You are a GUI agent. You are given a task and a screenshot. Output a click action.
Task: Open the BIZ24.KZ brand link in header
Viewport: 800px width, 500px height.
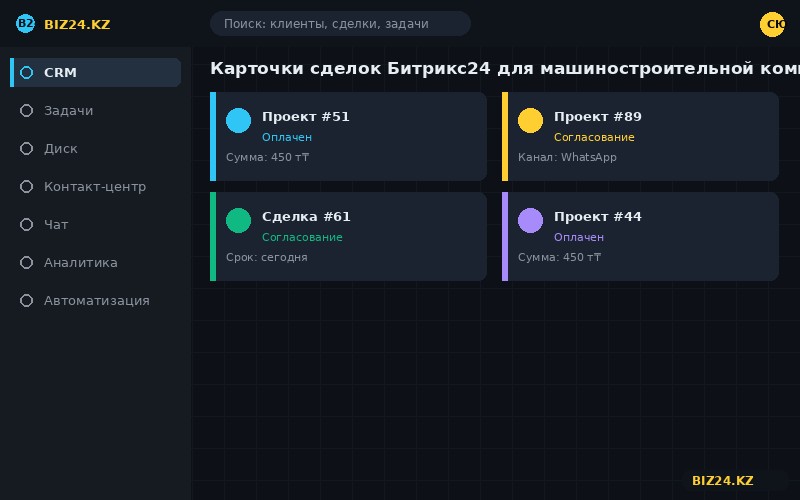(77, 24)
